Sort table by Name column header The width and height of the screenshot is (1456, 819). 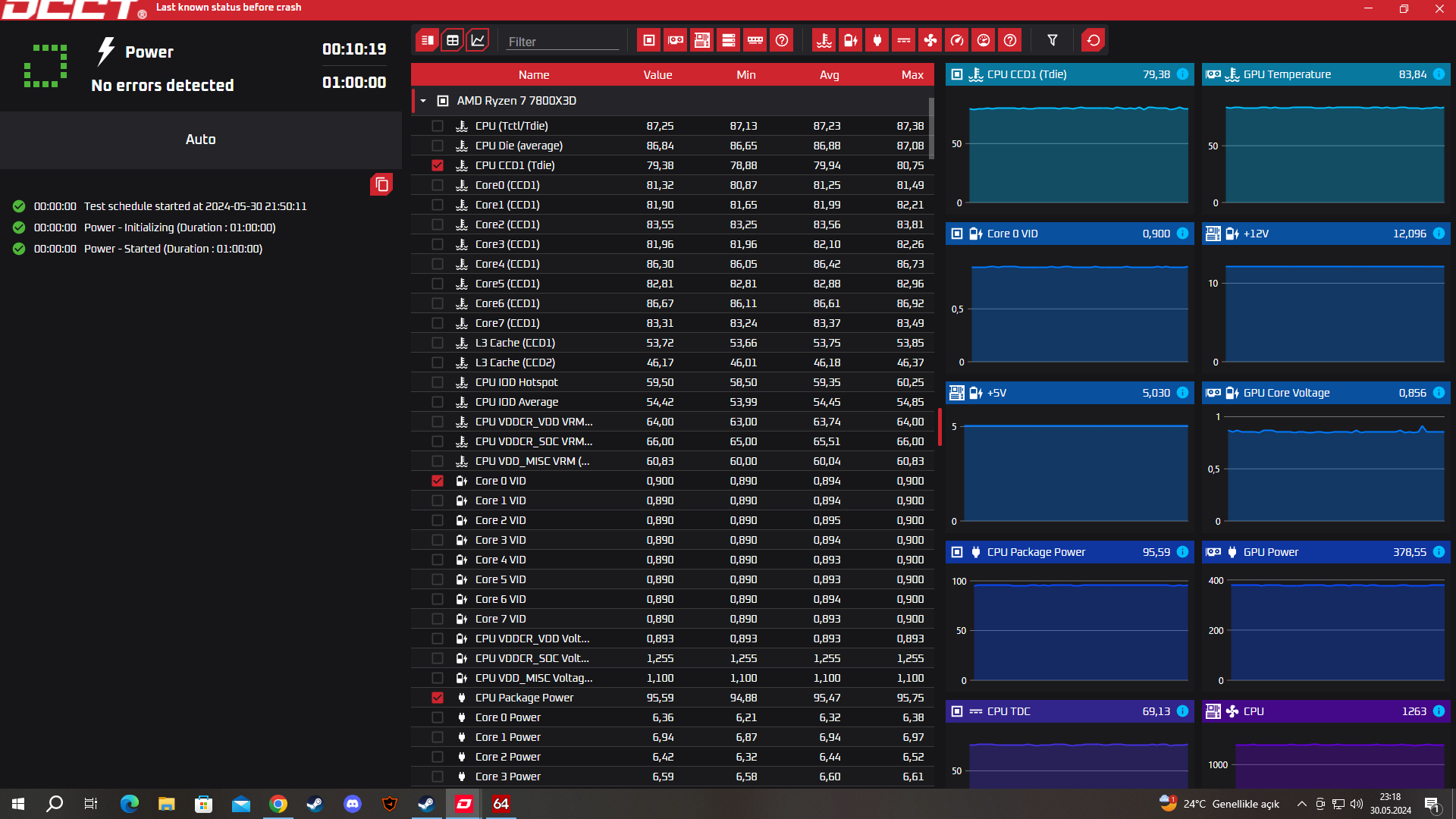(534, 74)
